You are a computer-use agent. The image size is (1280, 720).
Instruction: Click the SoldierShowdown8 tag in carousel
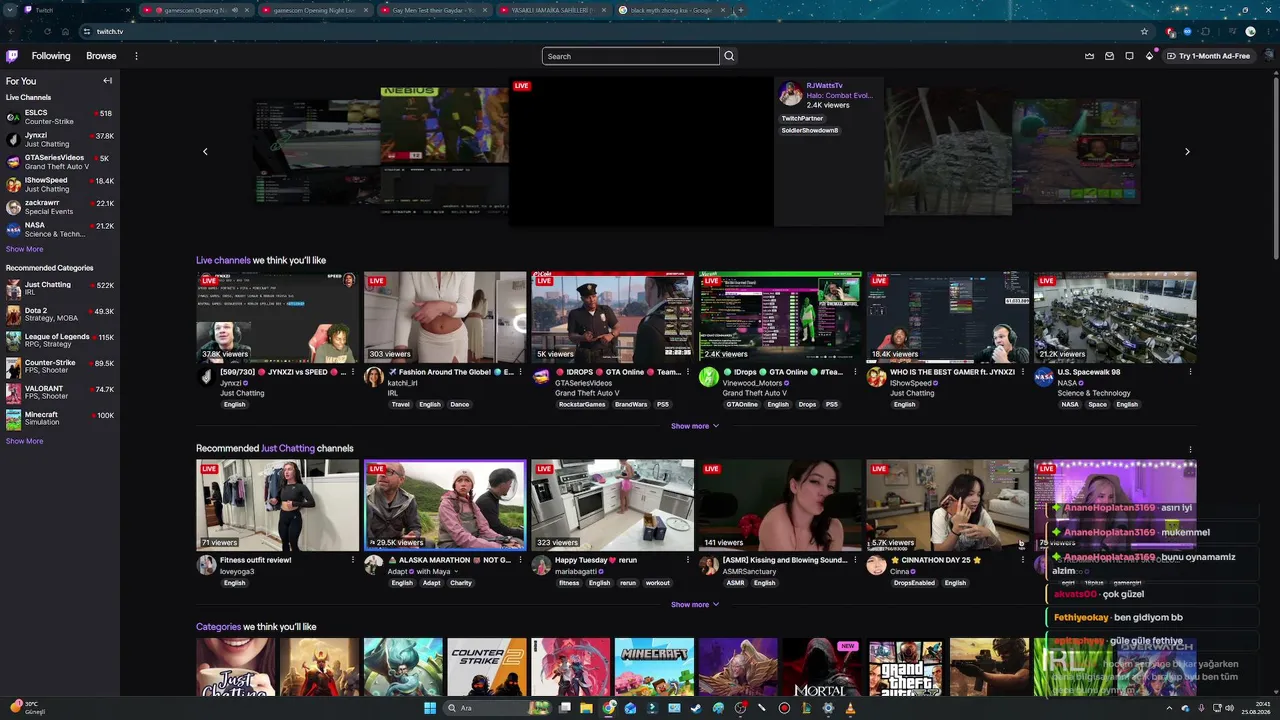(x=810, y=130)
